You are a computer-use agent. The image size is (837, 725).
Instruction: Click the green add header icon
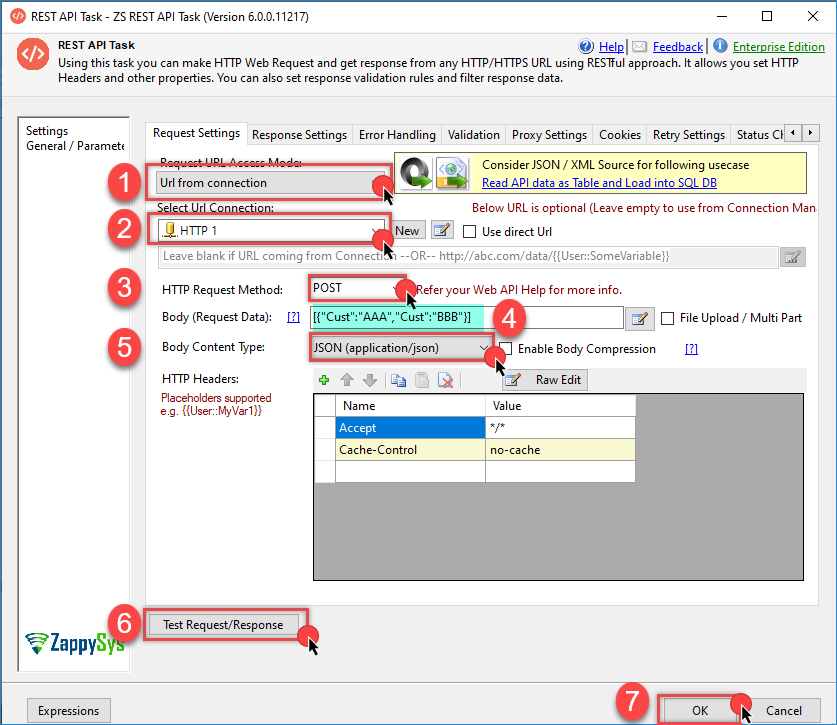tap(323, 380)
